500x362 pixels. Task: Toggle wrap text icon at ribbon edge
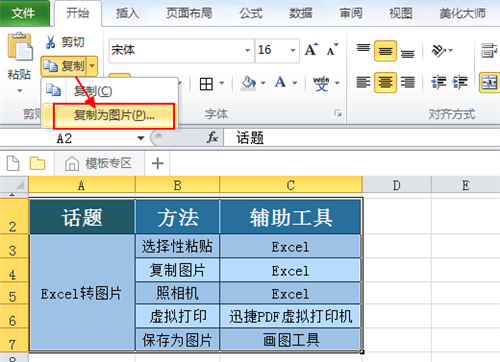tap(489, 51)
